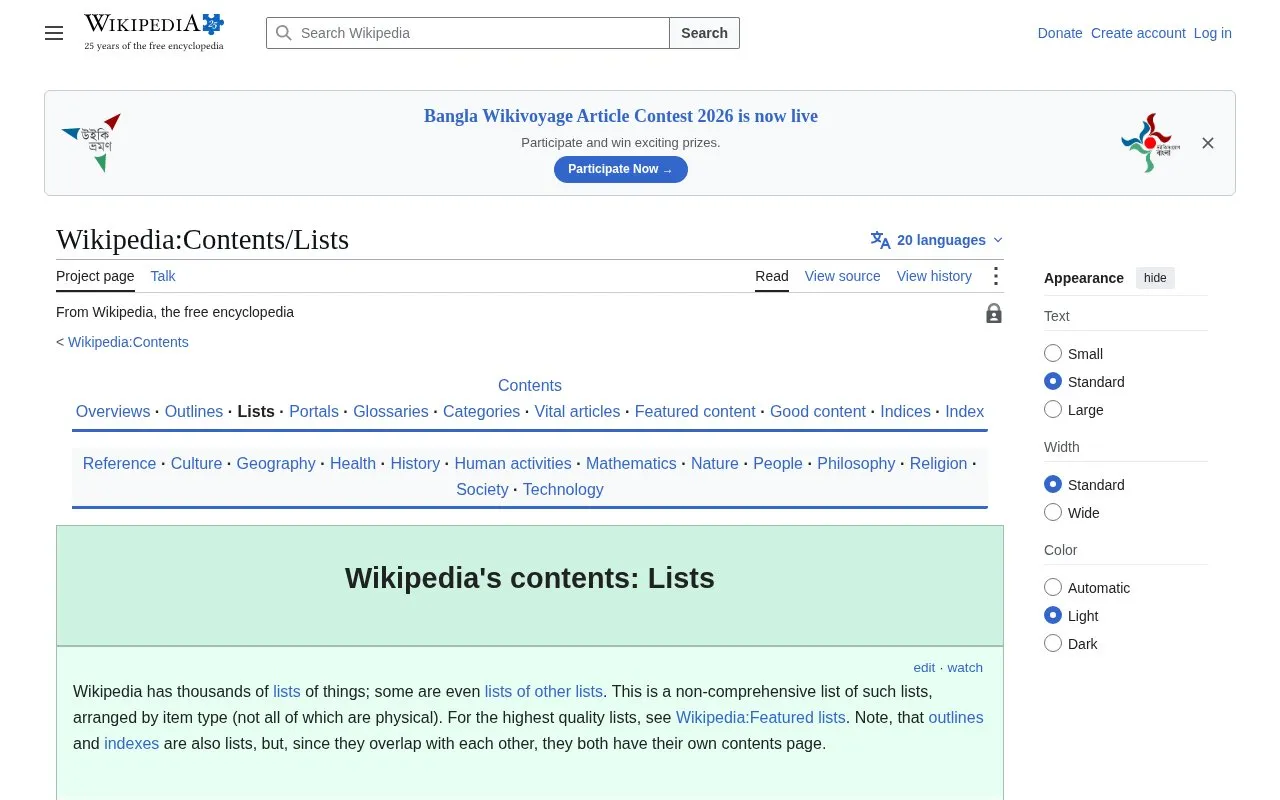
Task: Open the Donate link
Action: tap(1060, 33)
